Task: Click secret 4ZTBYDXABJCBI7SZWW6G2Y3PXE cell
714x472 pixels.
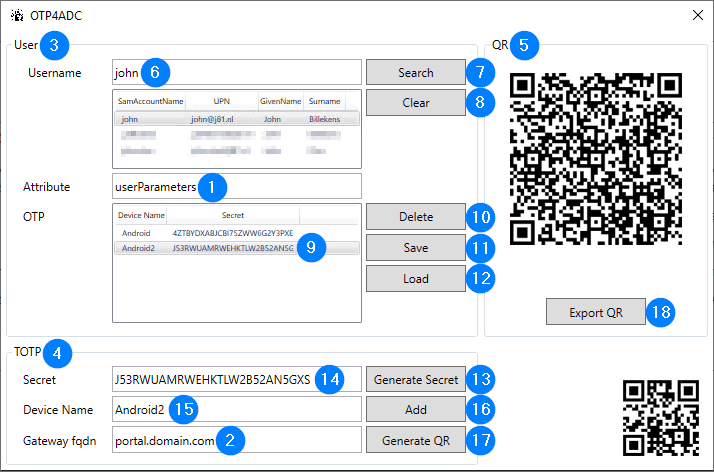Action: tap(233, 233)
